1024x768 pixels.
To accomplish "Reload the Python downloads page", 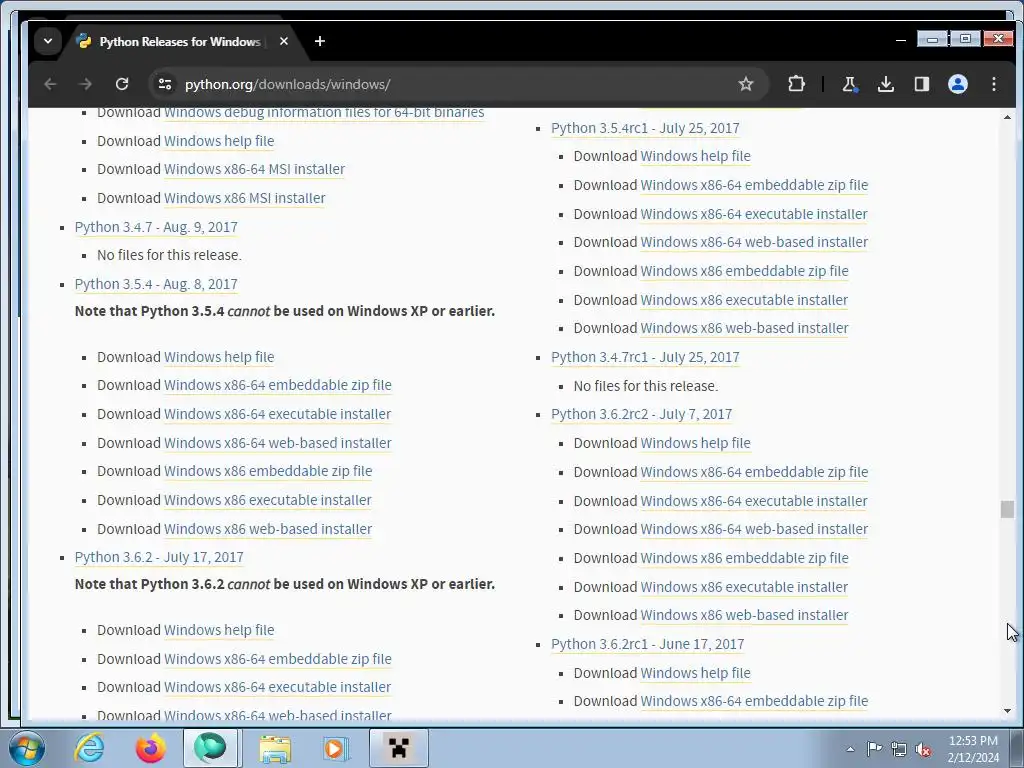I will (x=122, y=84).
